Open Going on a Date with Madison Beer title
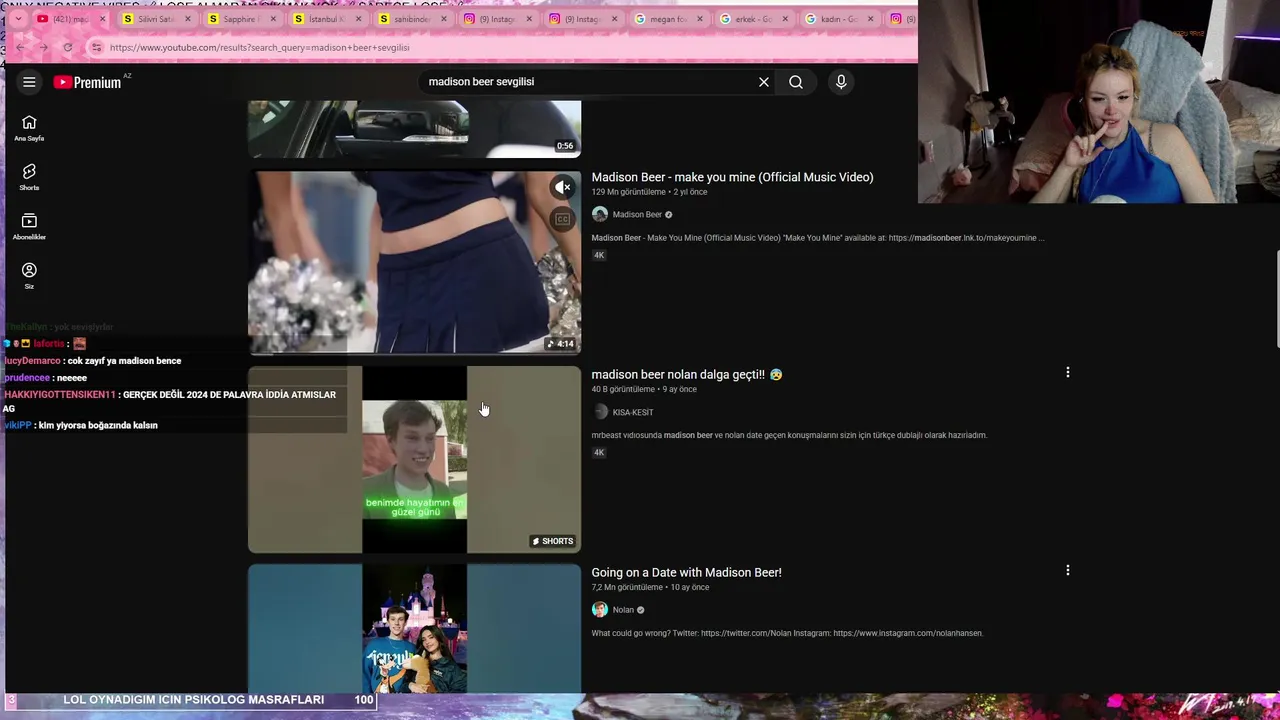This screenshot has height=720, width=1280. click(x=686, y=572)
